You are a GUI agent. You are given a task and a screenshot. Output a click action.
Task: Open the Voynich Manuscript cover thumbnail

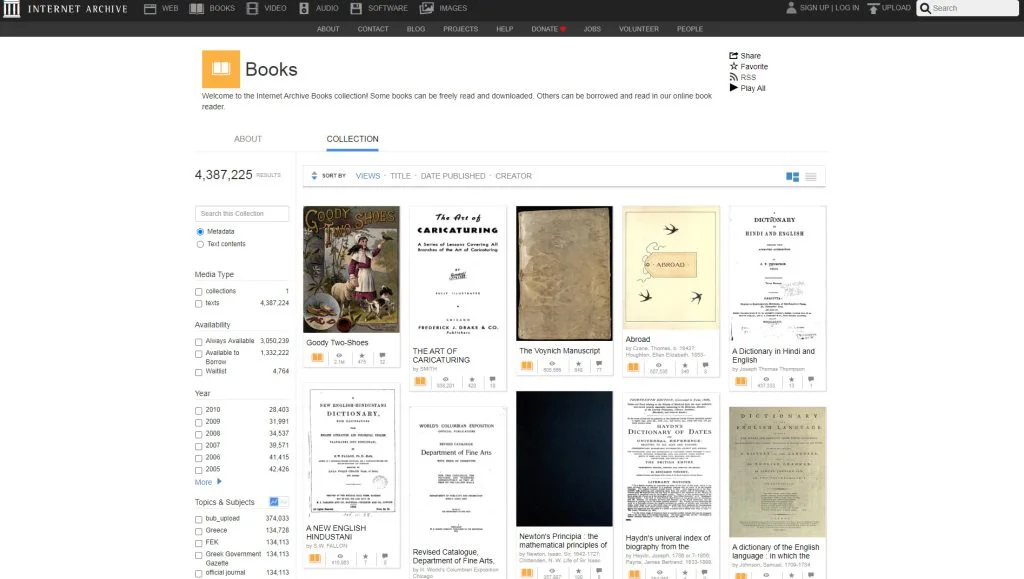564,273
